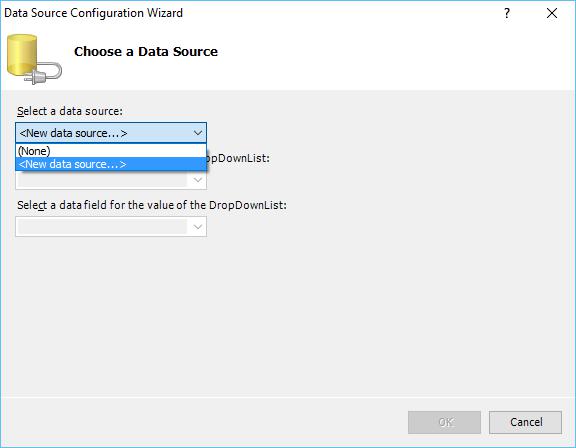Click the greyed-out OK button
This screenshot has width=576, height=448.
[x=444, y=422]
